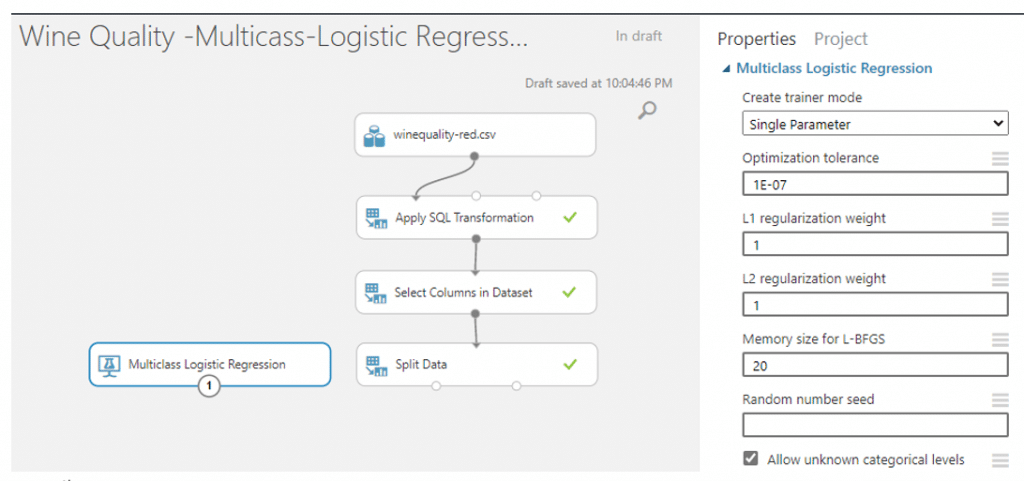Screen dimensions: 1024x481
Task: Click the magnifier search icon on canvas
Action: point(647,111)
